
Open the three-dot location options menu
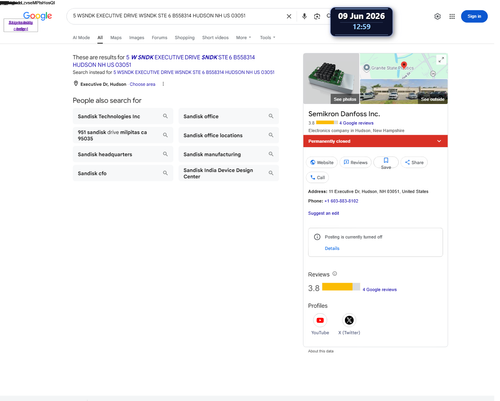163,84
